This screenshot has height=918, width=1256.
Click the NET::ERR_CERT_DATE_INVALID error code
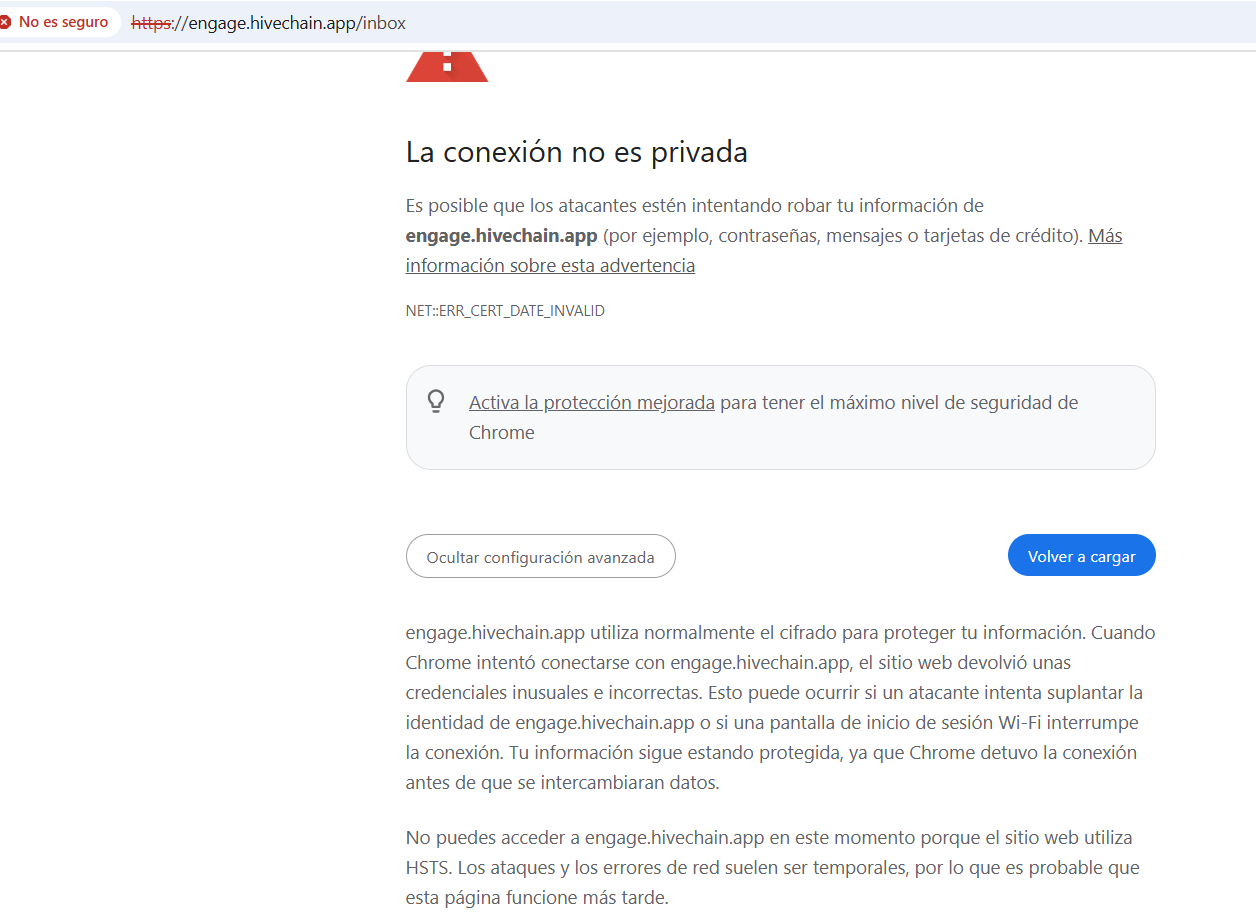click(505, 311)
